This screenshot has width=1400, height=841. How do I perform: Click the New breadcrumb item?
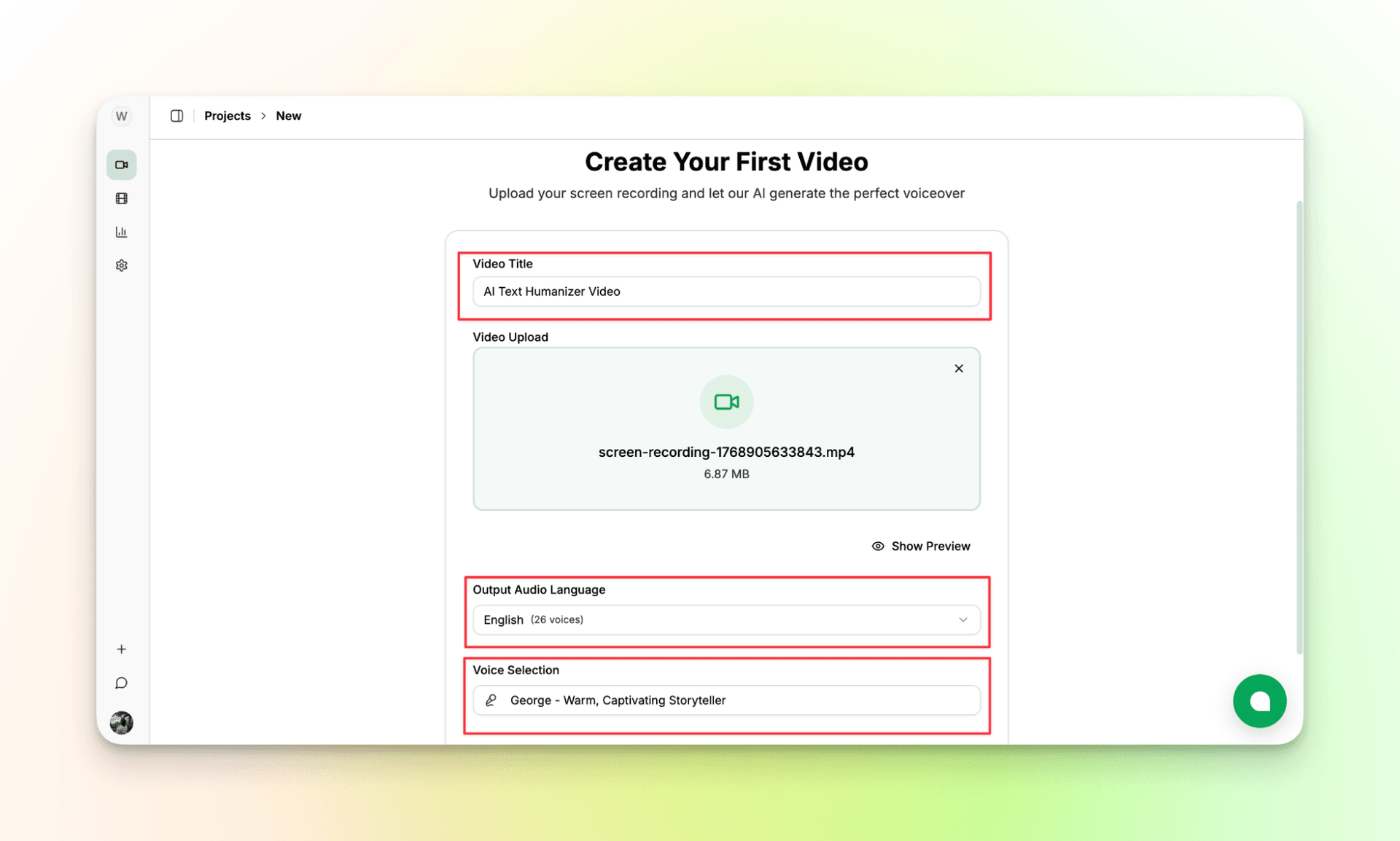[288, 116]
